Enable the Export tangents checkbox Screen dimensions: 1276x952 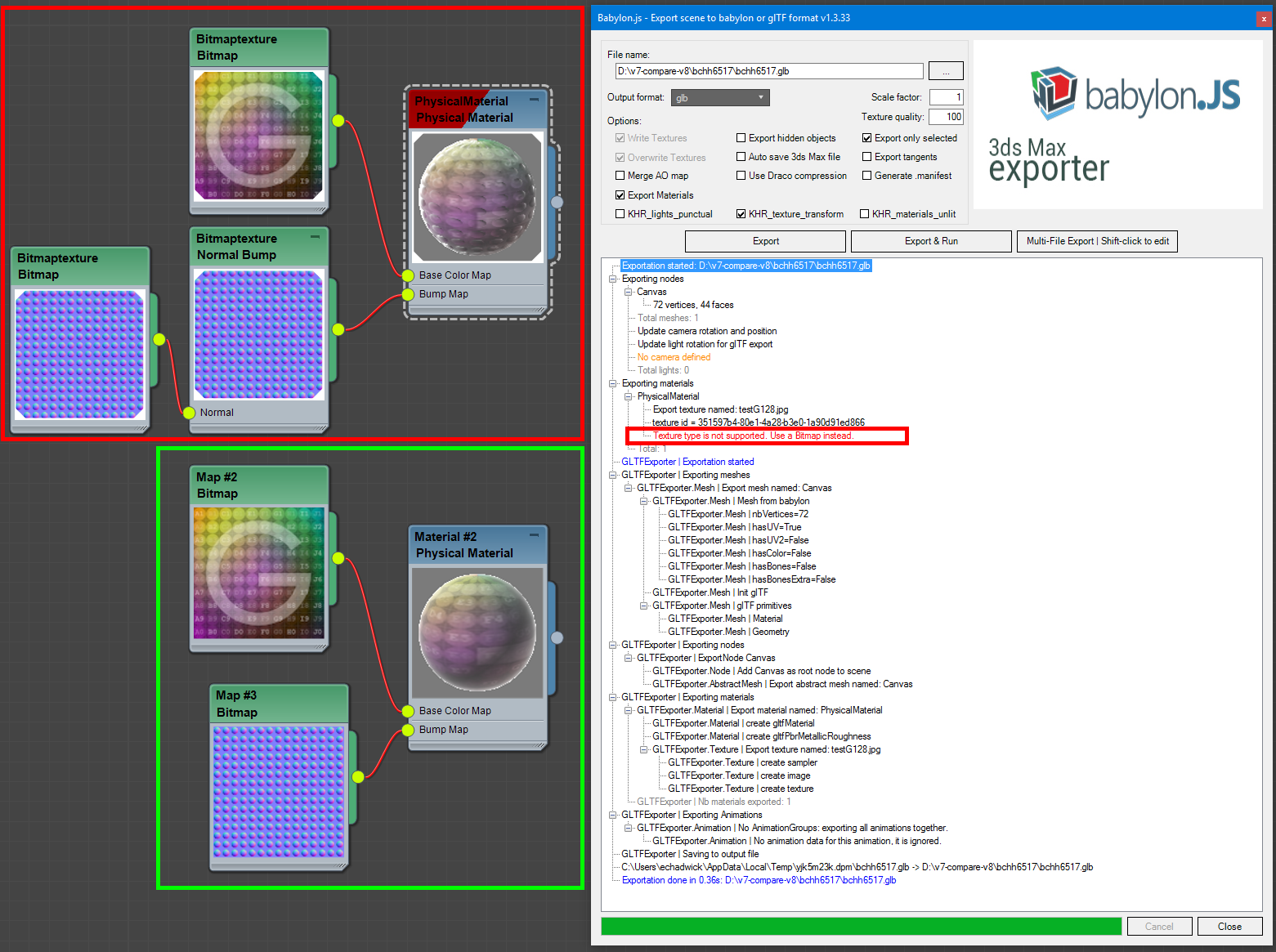coord(866,157)
